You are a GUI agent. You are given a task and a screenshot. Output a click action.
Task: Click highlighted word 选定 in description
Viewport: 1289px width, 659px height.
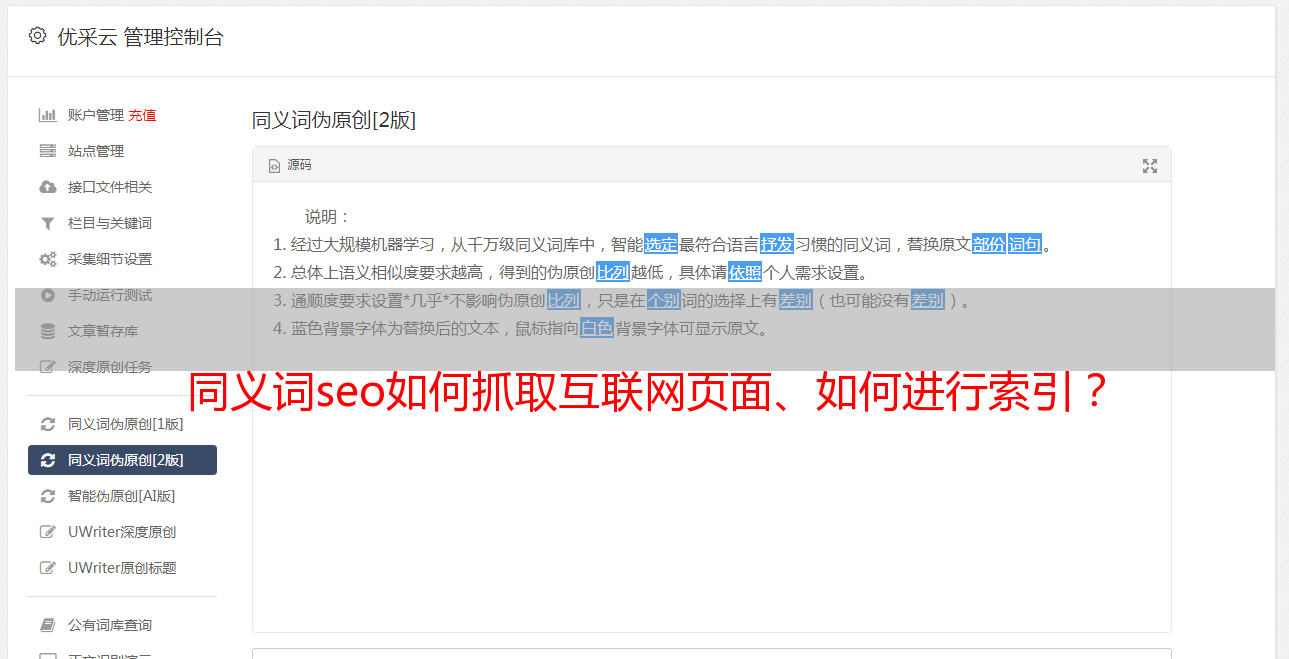tap(661, 244)
